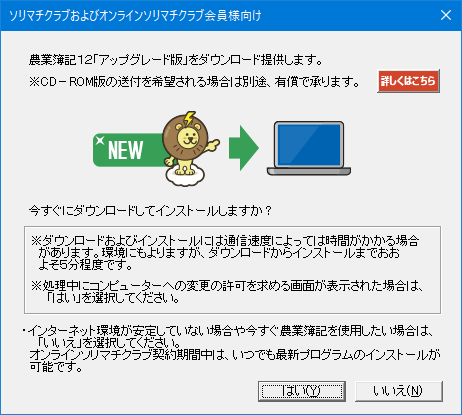Click the green NEW badge text
This screenshot has height=415, width=462.
pos(126,150)
